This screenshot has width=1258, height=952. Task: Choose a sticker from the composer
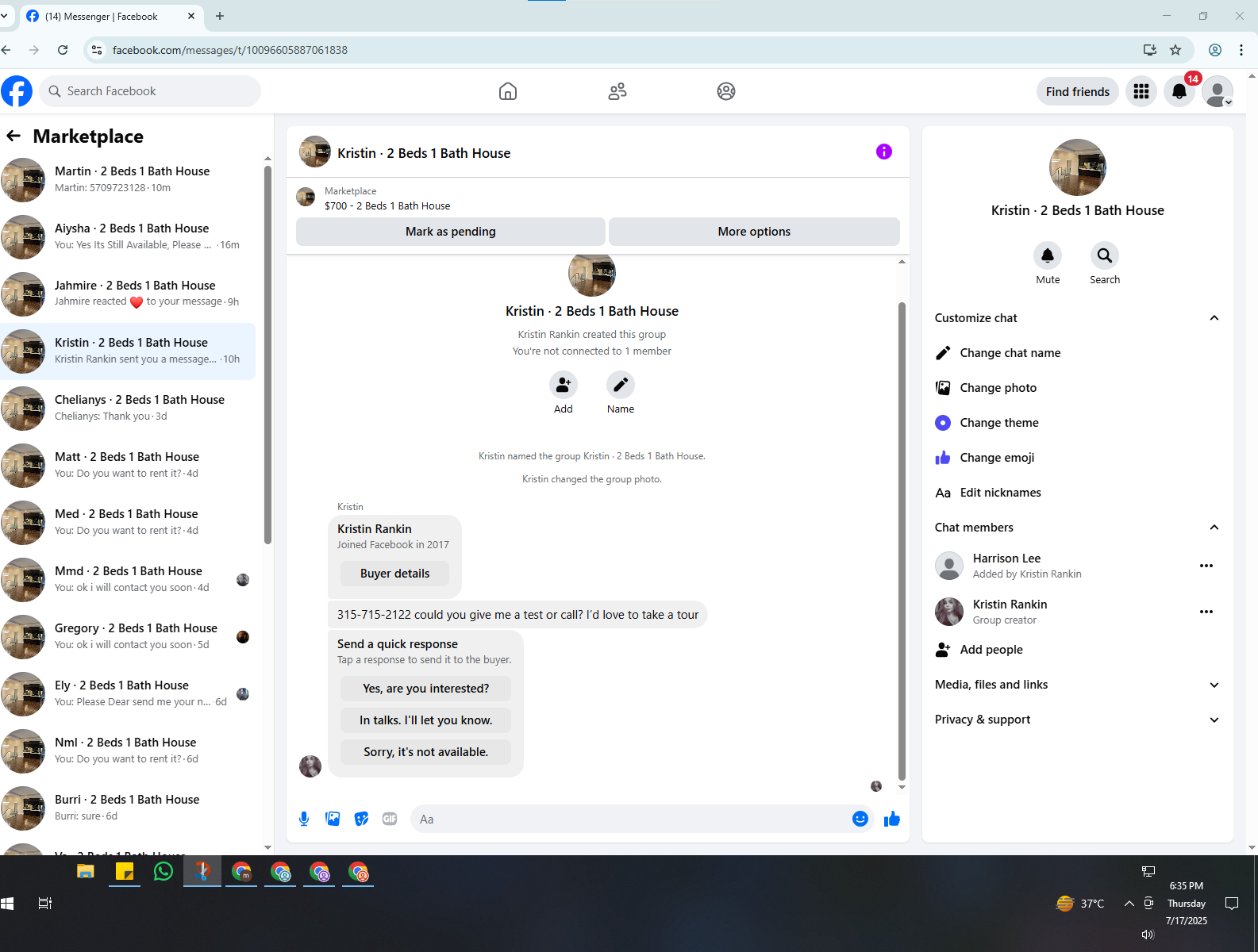361,819
